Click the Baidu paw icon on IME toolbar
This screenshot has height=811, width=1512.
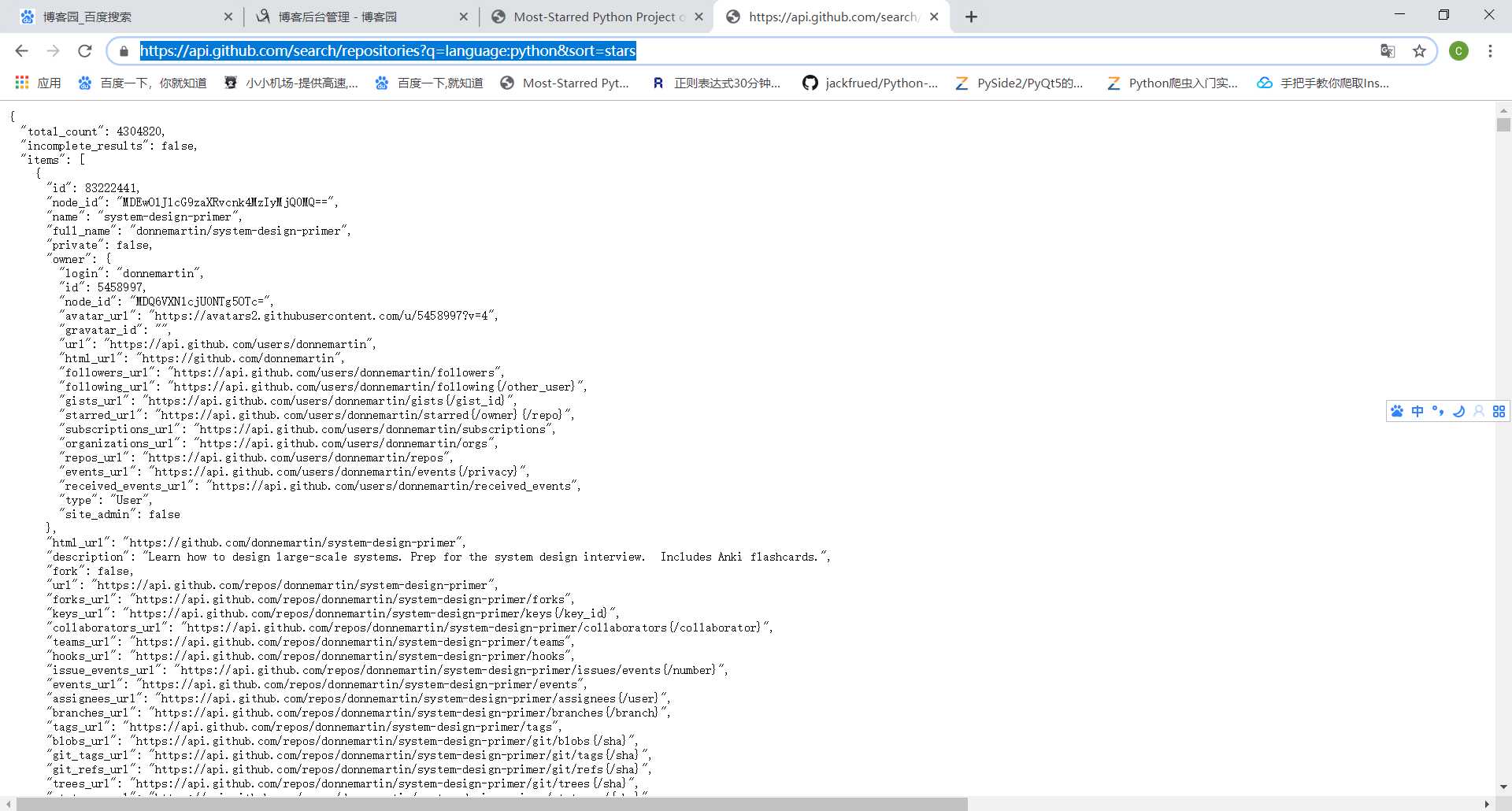1397,411
